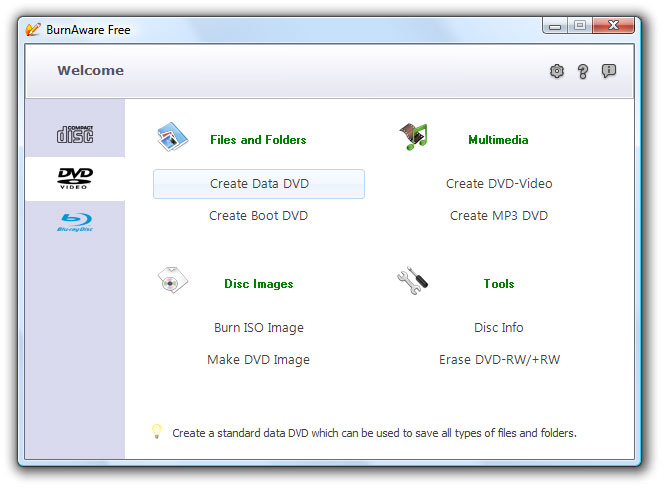Select Create MP3 DVD
The width and height of the screenshot is (663, 487).
[499, 216]
